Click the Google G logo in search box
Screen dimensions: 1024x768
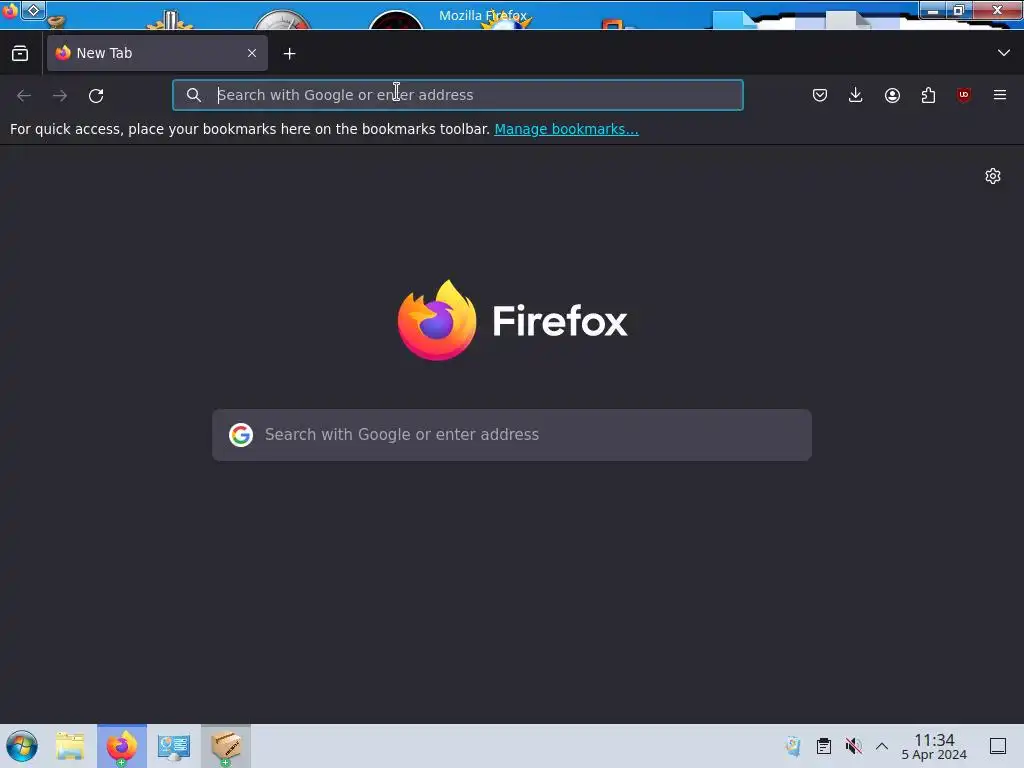pyautogui.click(x=241, y=435)
